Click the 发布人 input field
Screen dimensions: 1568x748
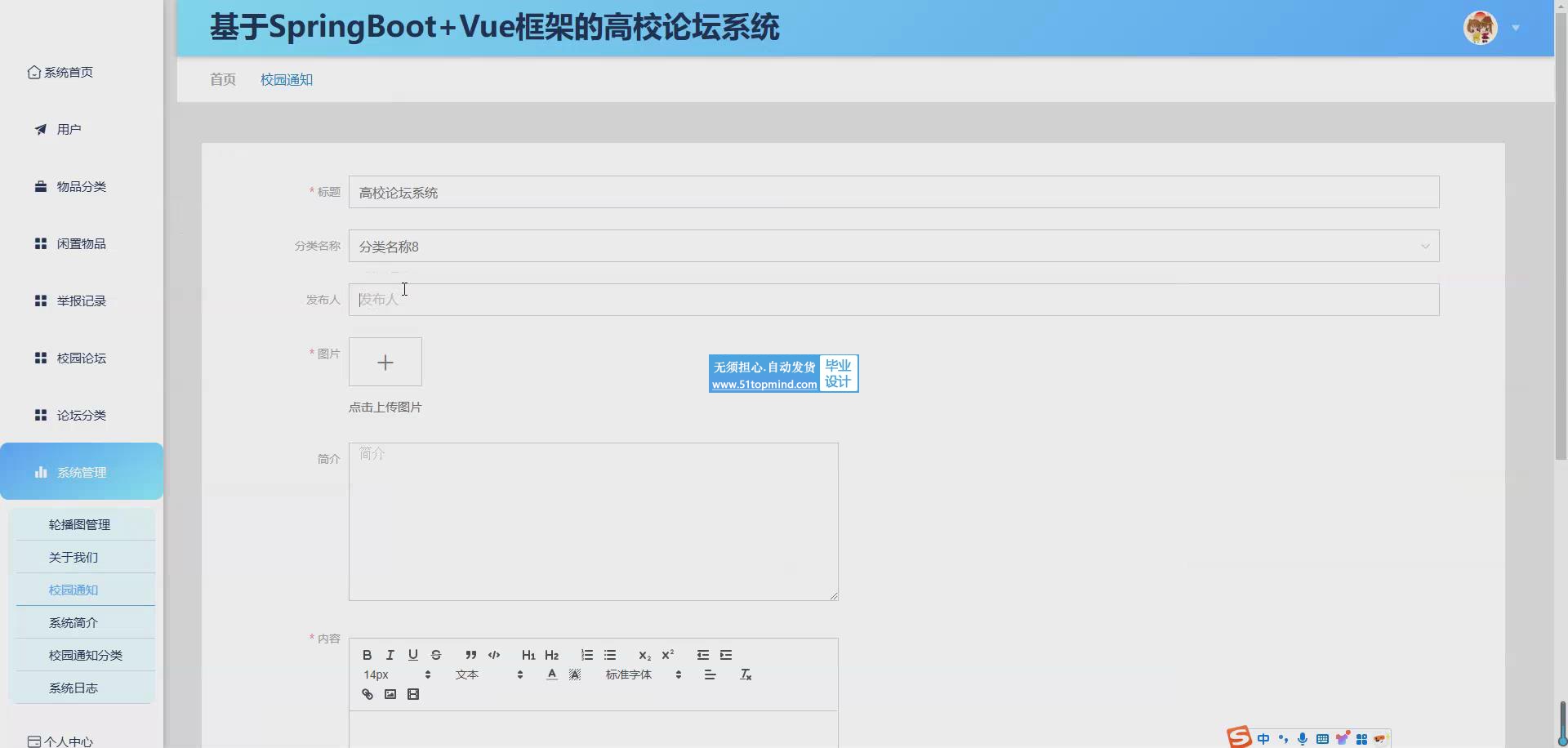tap(893, 300)
